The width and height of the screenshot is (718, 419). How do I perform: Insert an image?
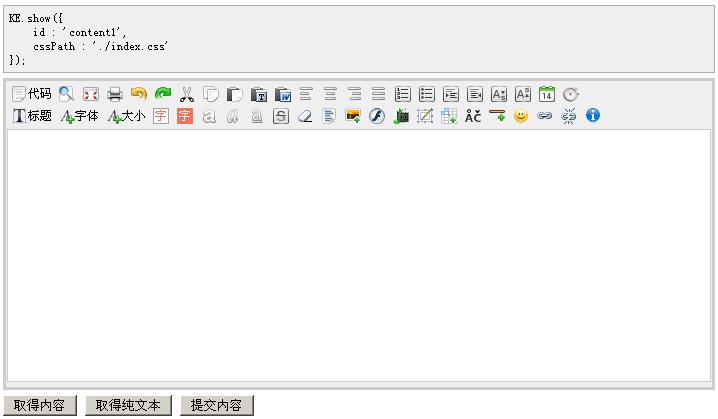point(353,116)
